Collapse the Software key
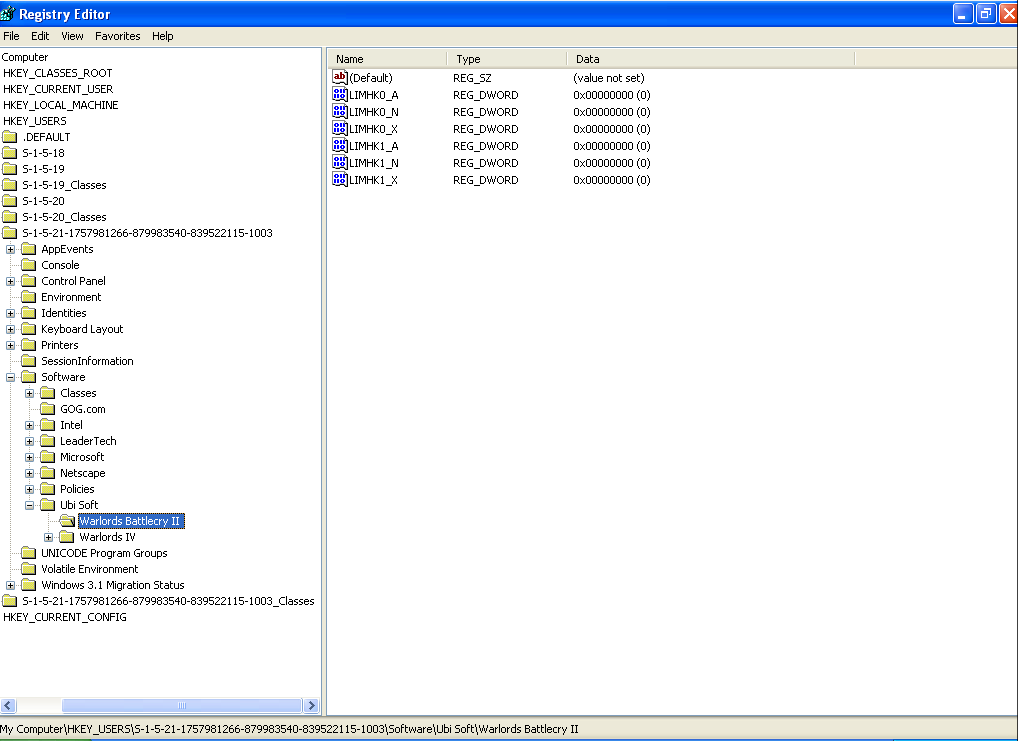The width and height of the screenshot is (1018, 741). 10,377
